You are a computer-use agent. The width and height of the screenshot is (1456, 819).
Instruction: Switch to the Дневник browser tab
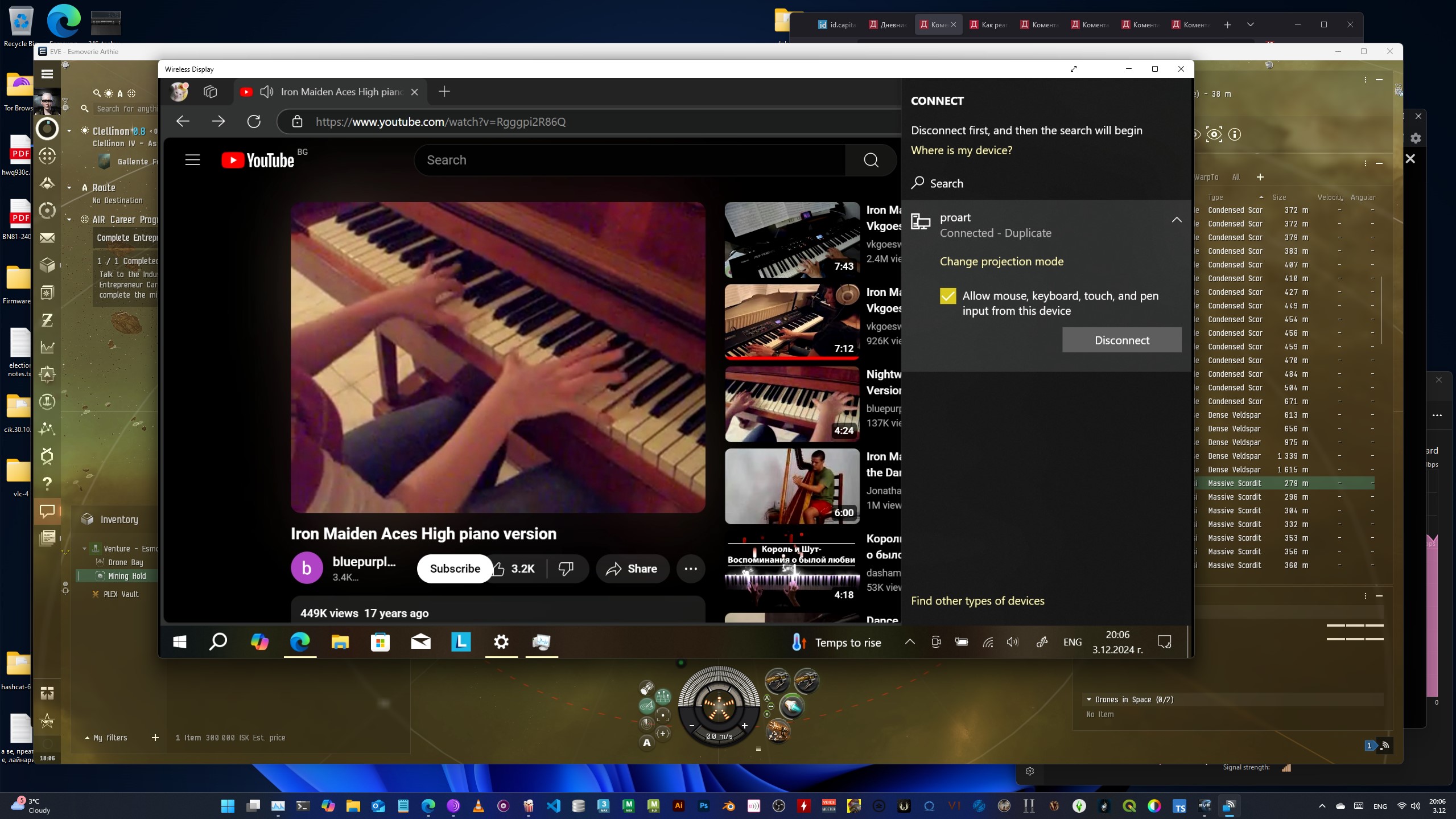pos(888,24)
